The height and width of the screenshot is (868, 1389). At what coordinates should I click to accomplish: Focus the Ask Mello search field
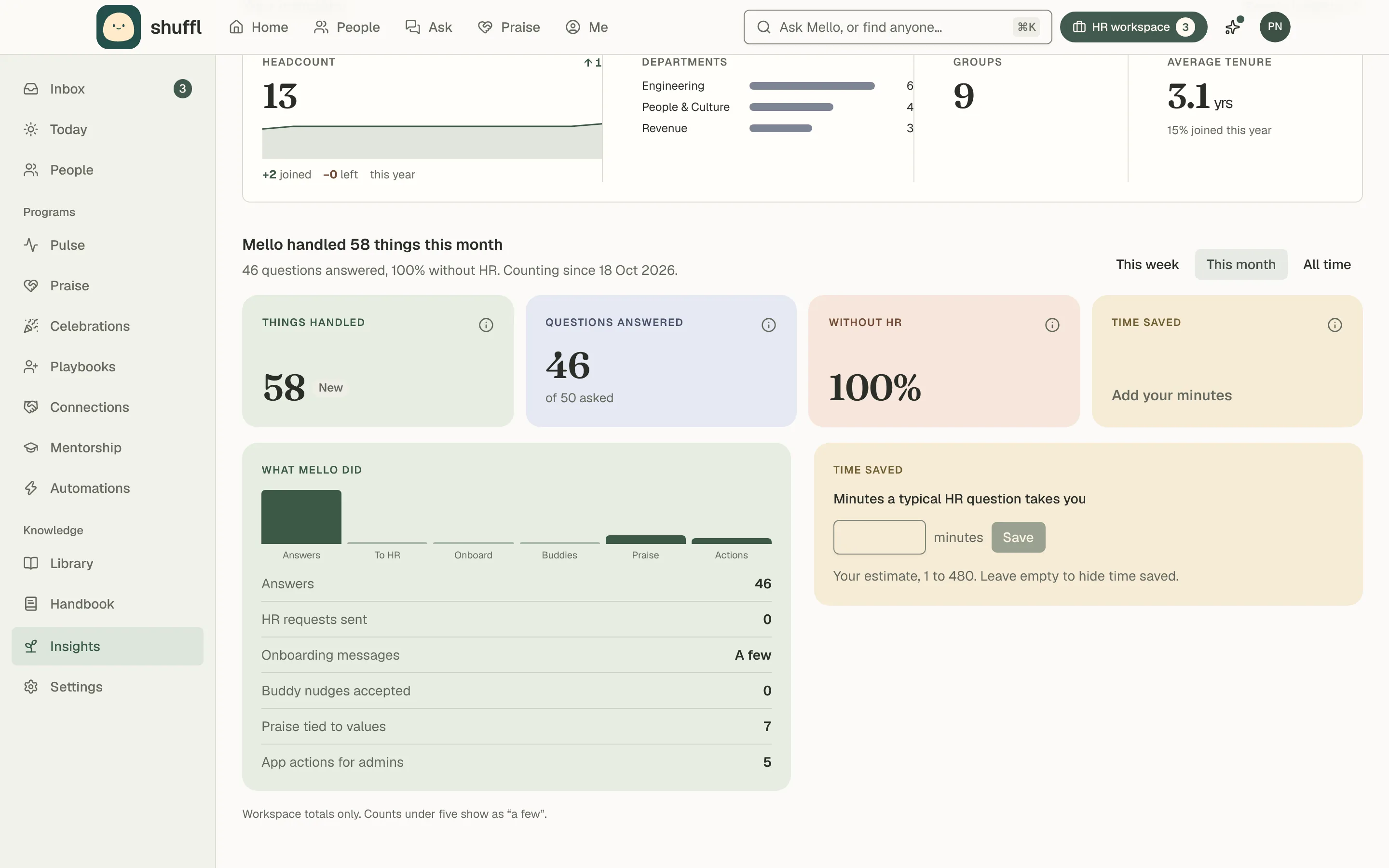click(x=898, y=27)
